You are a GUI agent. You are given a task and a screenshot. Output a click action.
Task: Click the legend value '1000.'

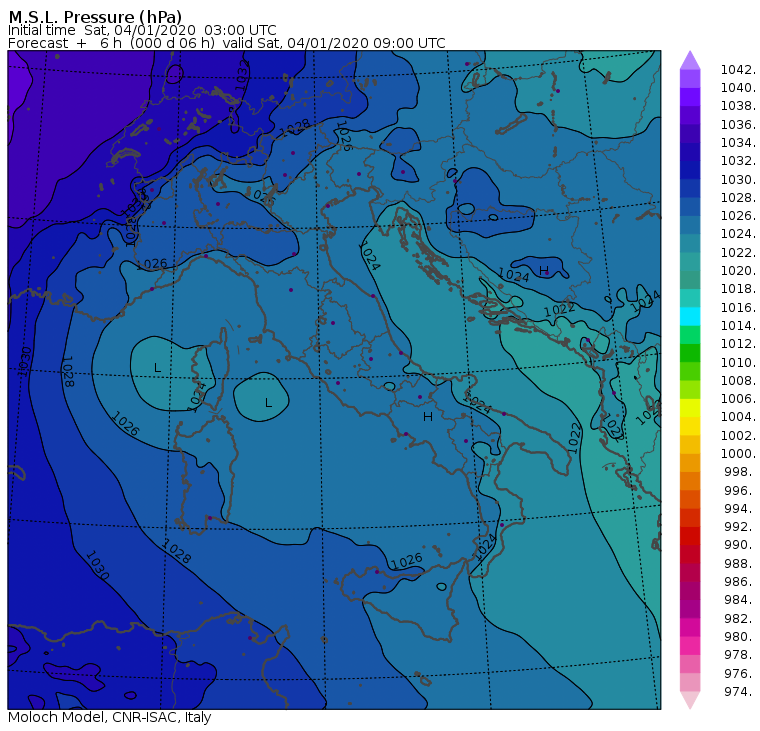click(738, 454)
